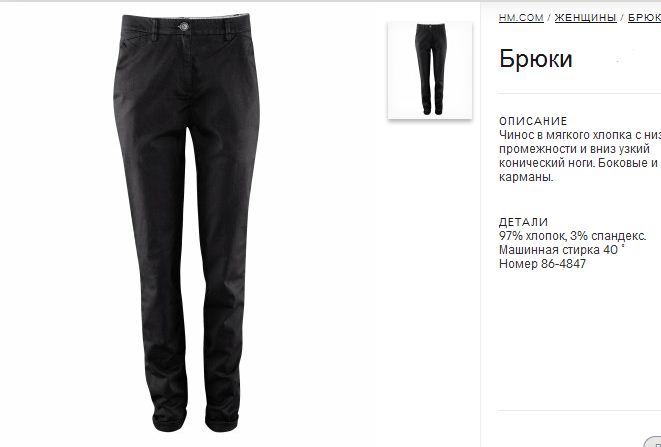Click the 97% хлопок composition line

pyautogui.click(x=572, y=236)
